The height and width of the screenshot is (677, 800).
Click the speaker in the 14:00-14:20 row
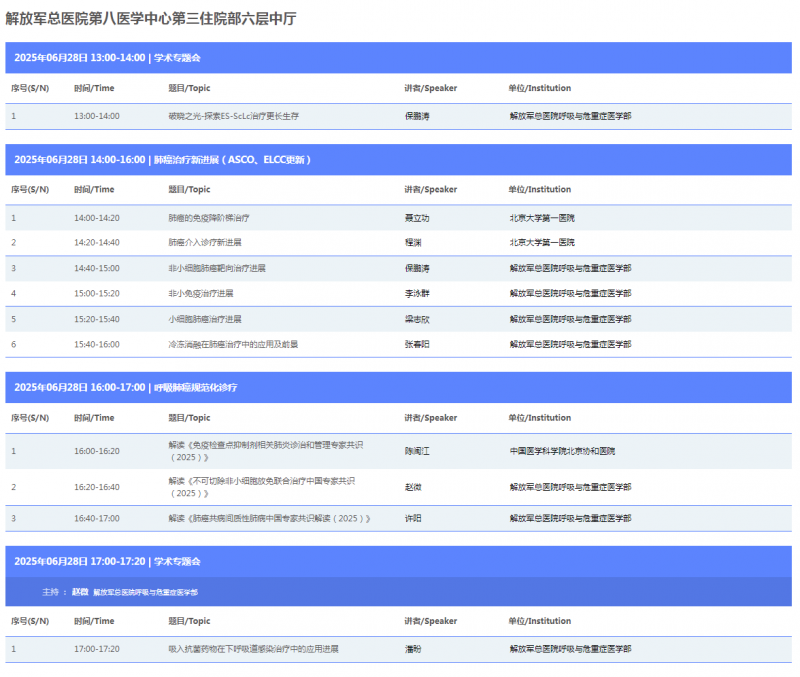point(417,218)
